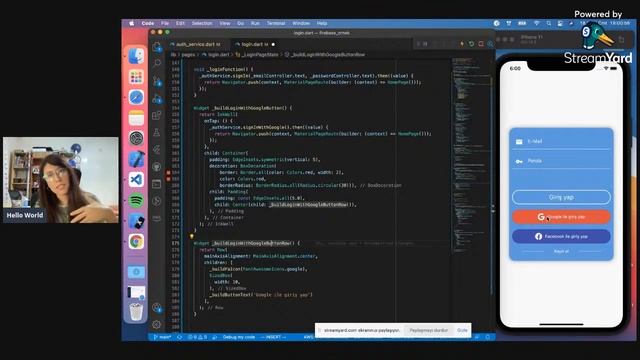Click Gizle on the sharing bar
Screen dimensions: 640x360
[462, 330]
